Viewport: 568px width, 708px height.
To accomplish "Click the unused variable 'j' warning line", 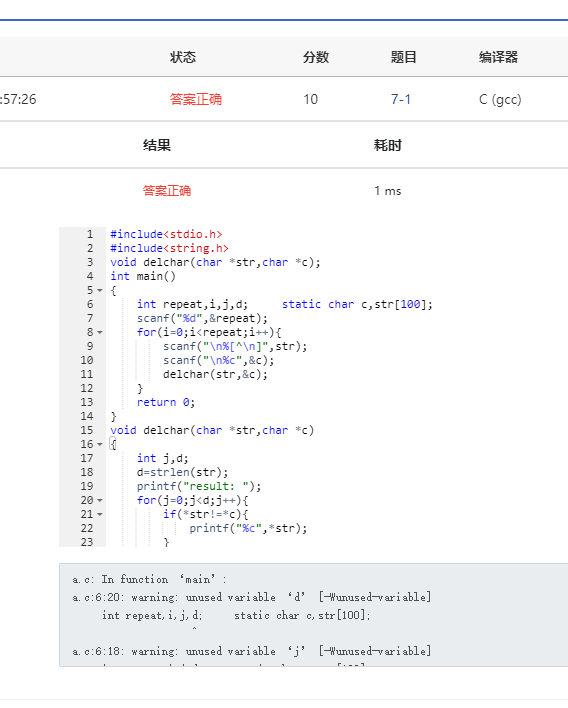I will (x=251, y=652).
